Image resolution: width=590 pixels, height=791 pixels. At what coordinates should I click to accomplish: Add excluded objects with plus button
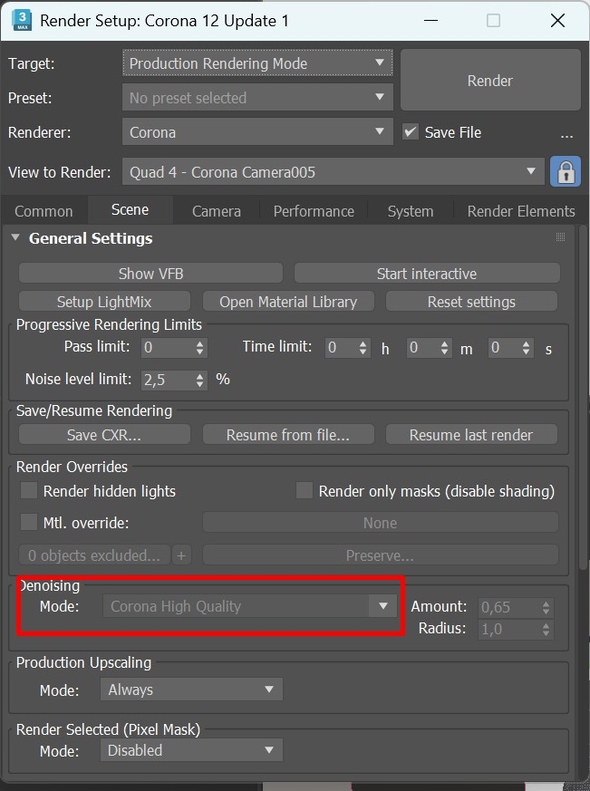pyautogui.click(x=182, y=555)
